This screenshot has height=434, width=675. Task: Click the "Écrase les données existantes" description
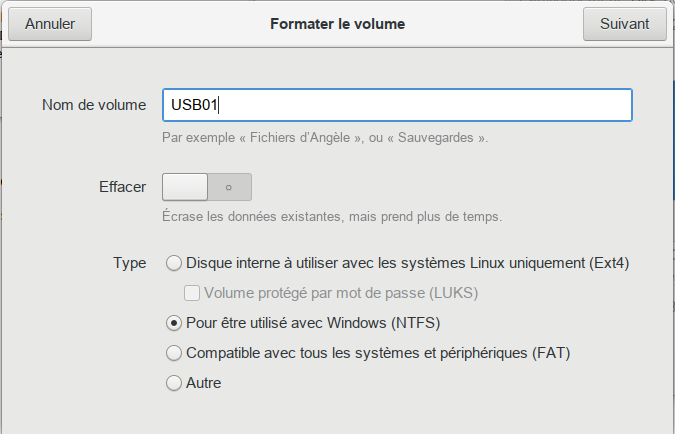(x=331, y=216)
